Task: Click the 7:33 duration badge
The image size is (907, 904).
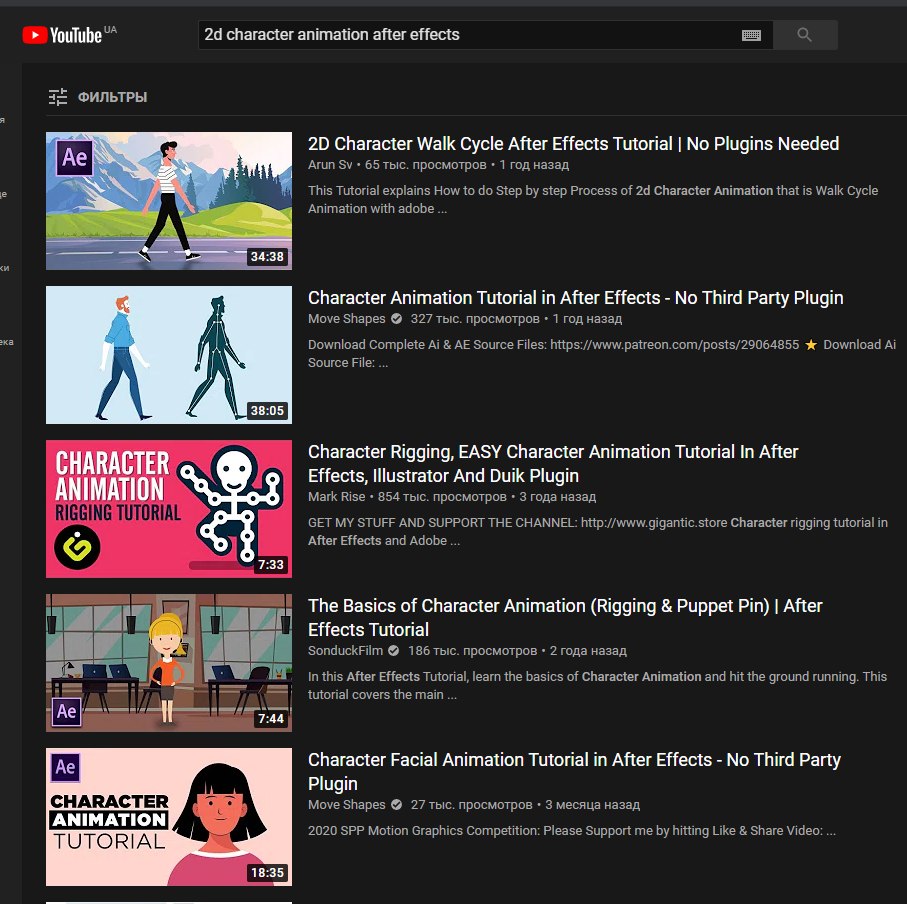Action: tap(270, 564)
